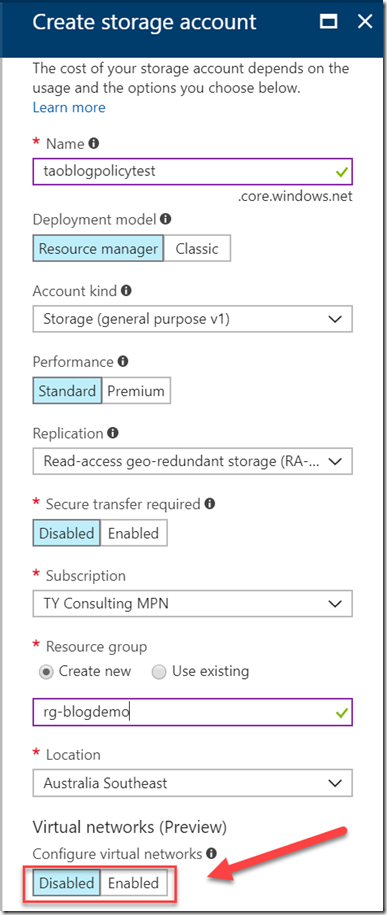The width and height of the screenshot is (387, 915).
Task: Select Use existing resource group radio
Action: 158,672
